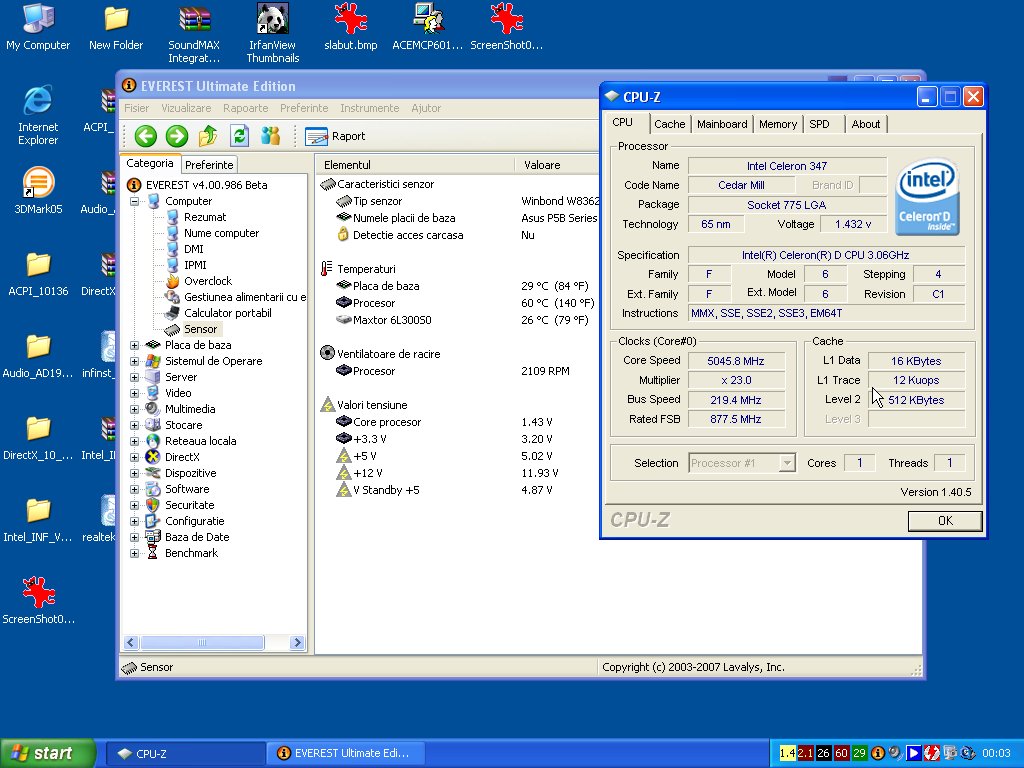1024x768 pixels.
Task: Switch to CPU-Z Memory tab
Action: click(x=778, y=124)
